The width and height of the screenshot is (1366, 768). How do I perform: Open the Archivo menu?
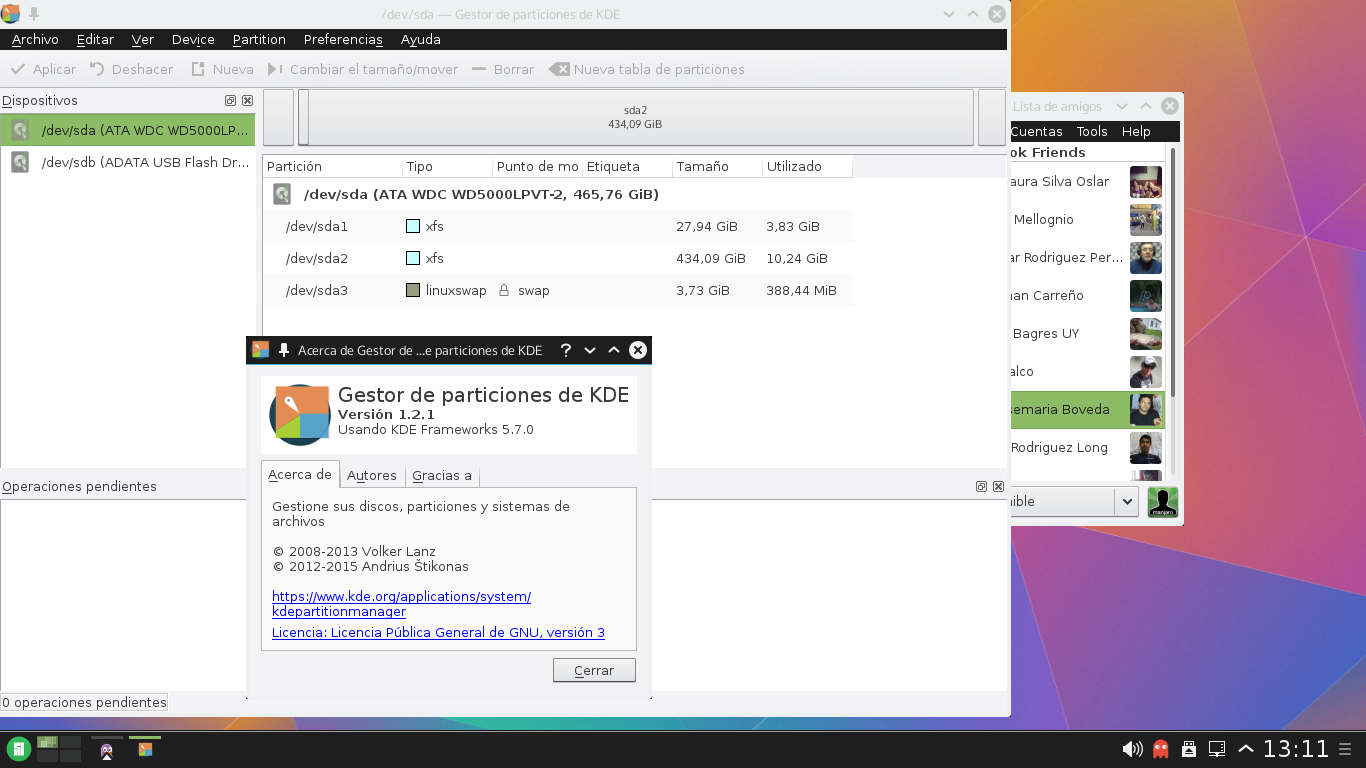point(35,40)
